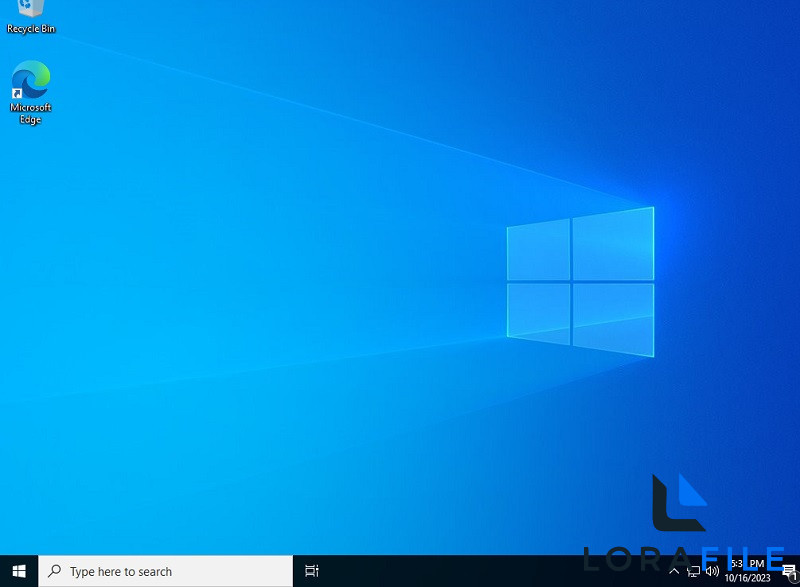Viewport: 800px width, 587px height.
Task: Click the taskbar date 10/16/2023
Action: (747, 578)
